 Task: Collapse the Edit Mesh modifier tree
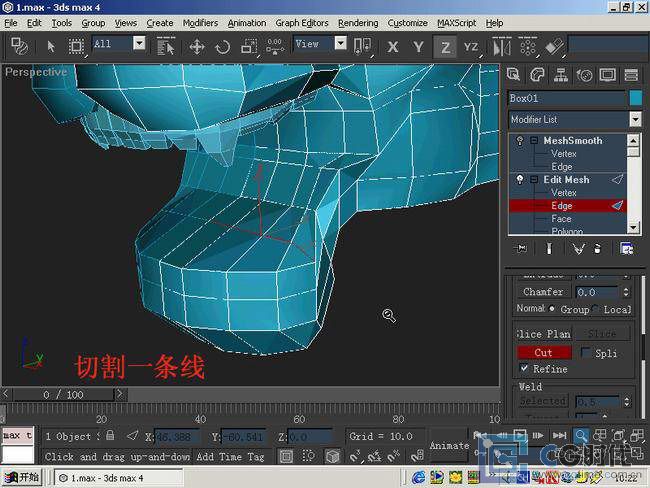[534, 180]
